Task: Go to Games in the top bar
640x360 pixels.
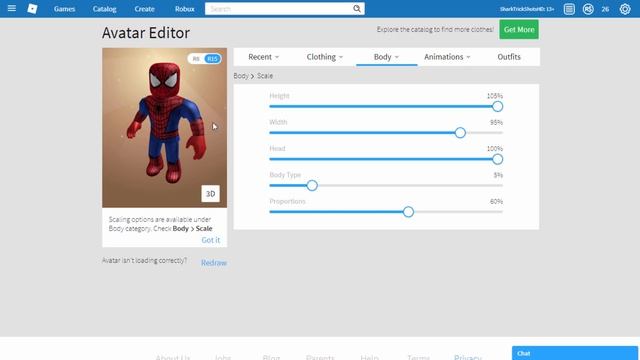Action: 64,9
